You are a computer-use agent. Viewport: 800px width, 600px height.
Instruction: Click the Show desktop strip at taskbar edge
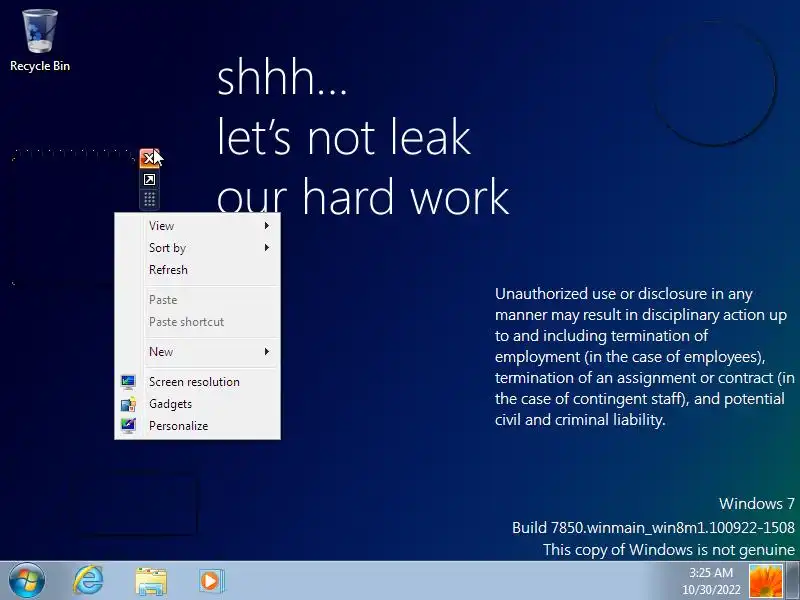tap(793, 581)
